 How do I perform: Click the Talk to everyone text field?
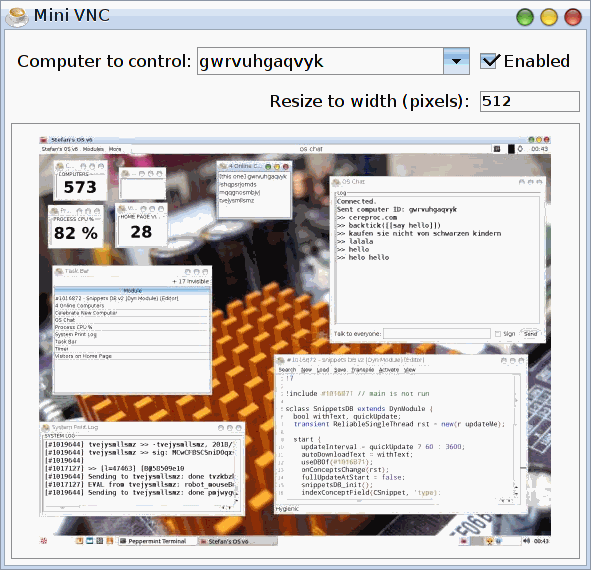pyautogui.click(x=437, y=334)
